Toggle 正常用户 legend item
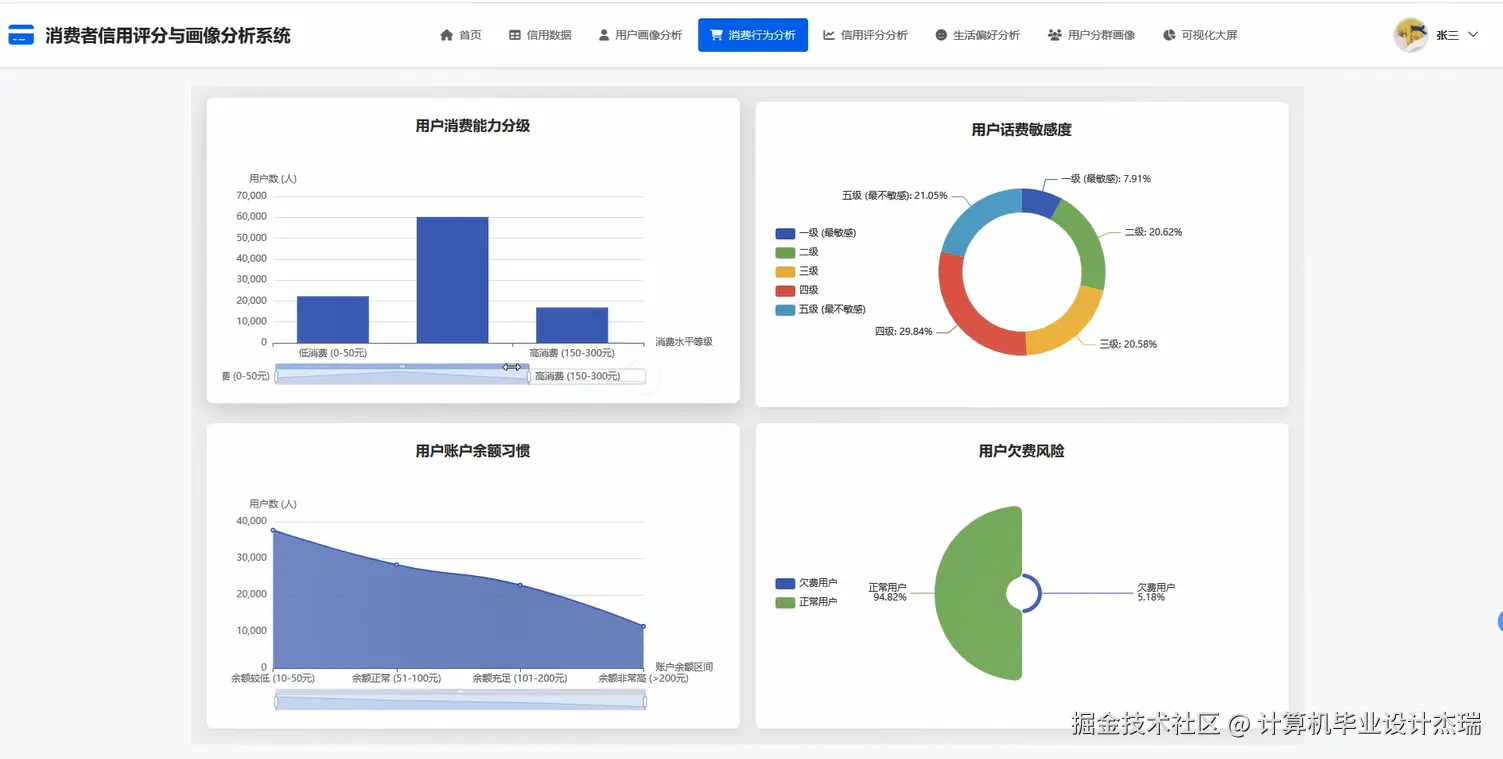 [x=806, y=602]
